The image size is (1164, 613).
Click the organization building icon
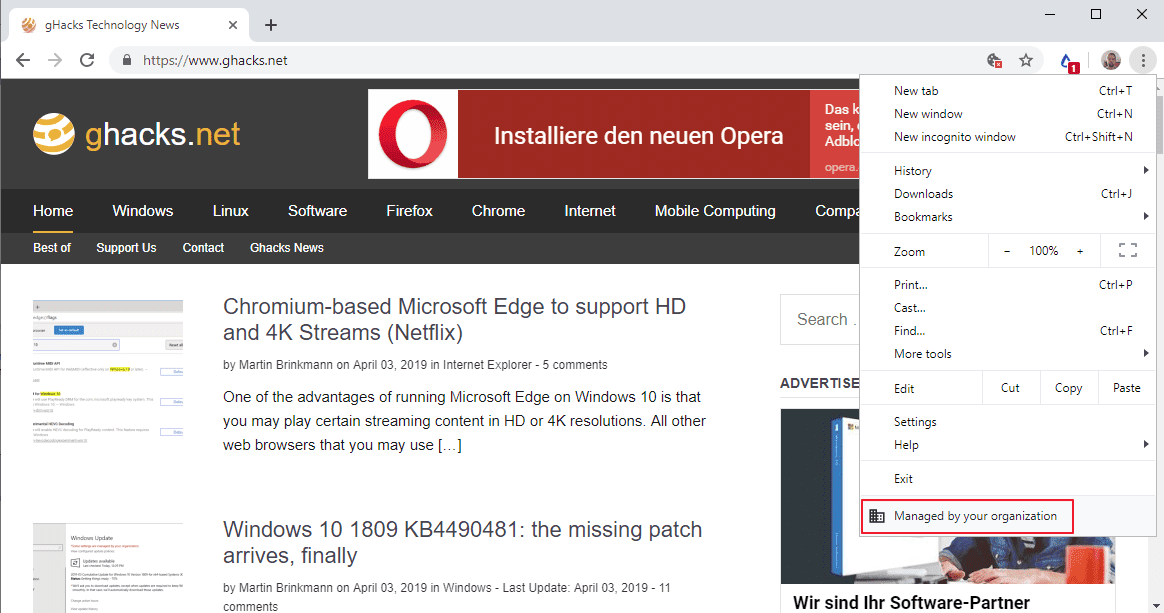(877, 516)
